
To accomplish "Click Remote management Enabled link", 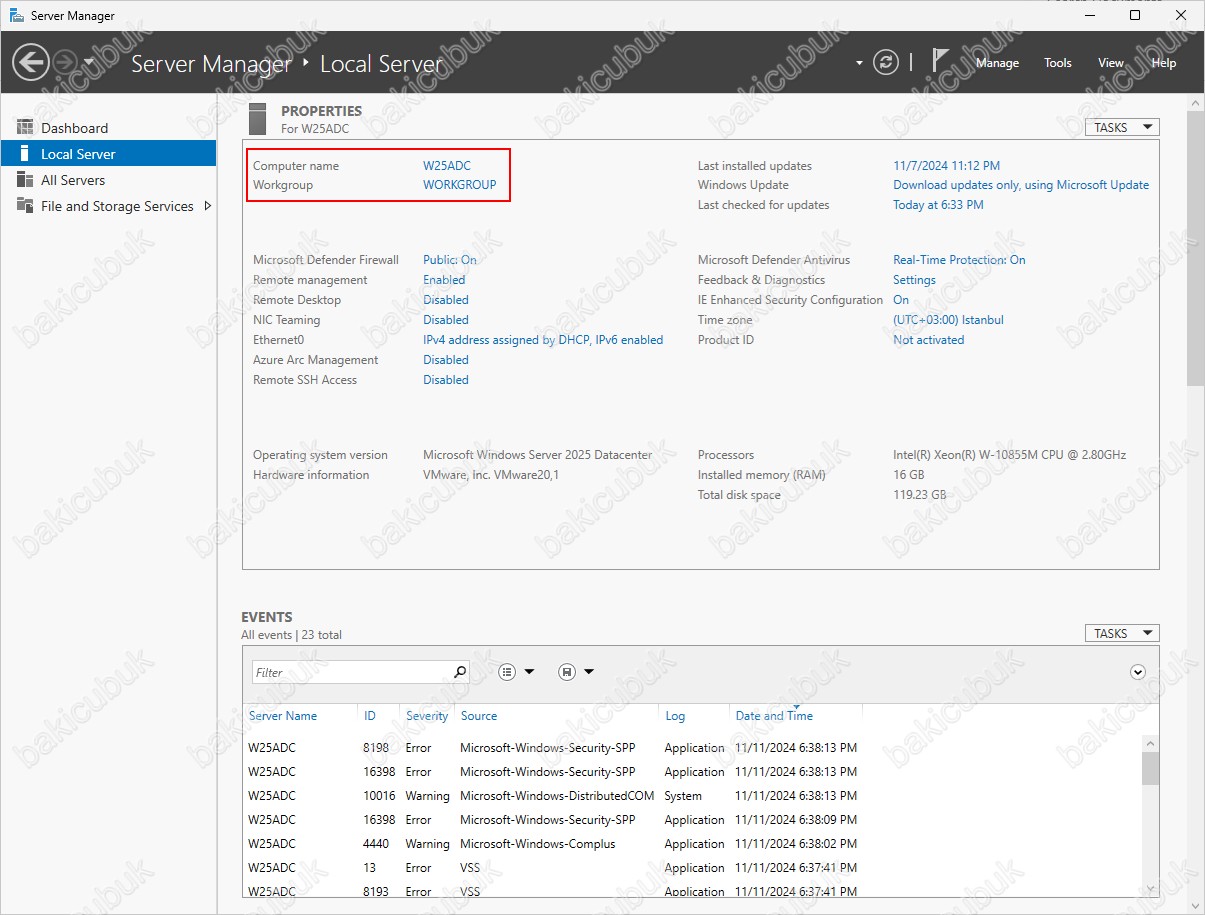I will [x=444, y=280].
